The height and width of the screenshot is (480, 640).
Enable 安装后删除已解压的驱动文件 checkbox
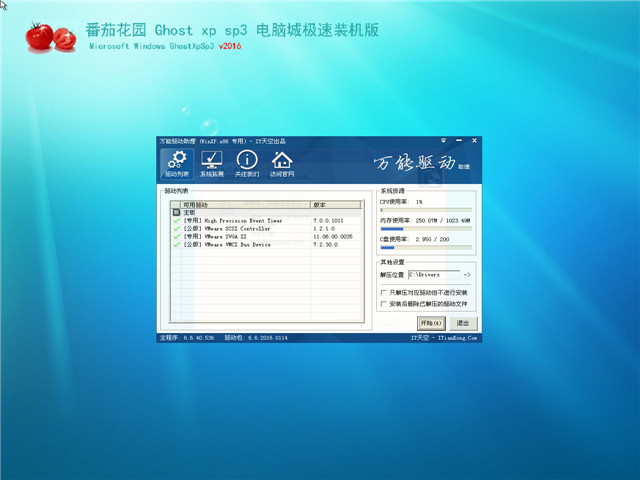coord(383,304)
